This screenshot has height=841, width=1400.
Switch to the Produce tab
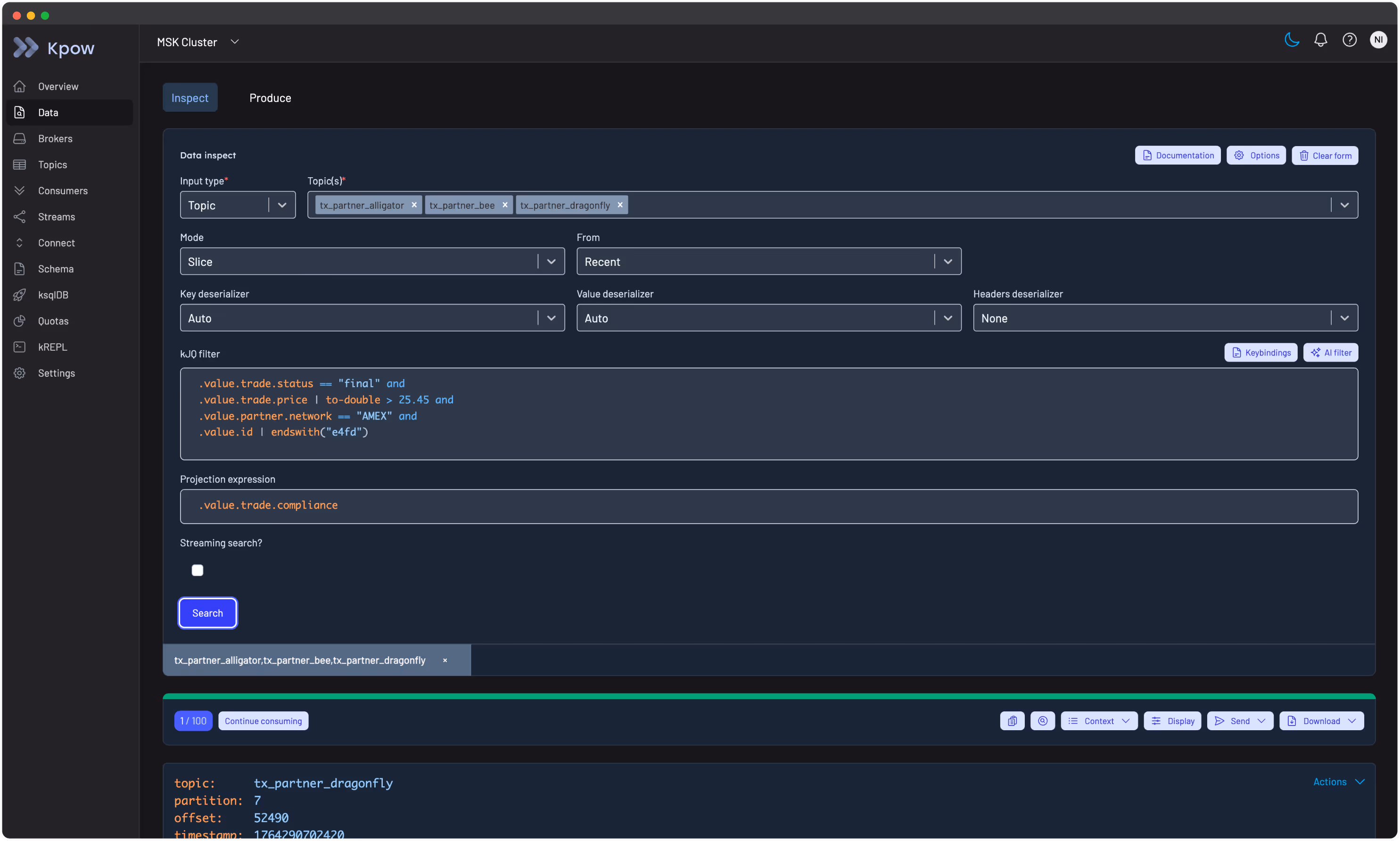pyautogui.click(x=270, y=98)
